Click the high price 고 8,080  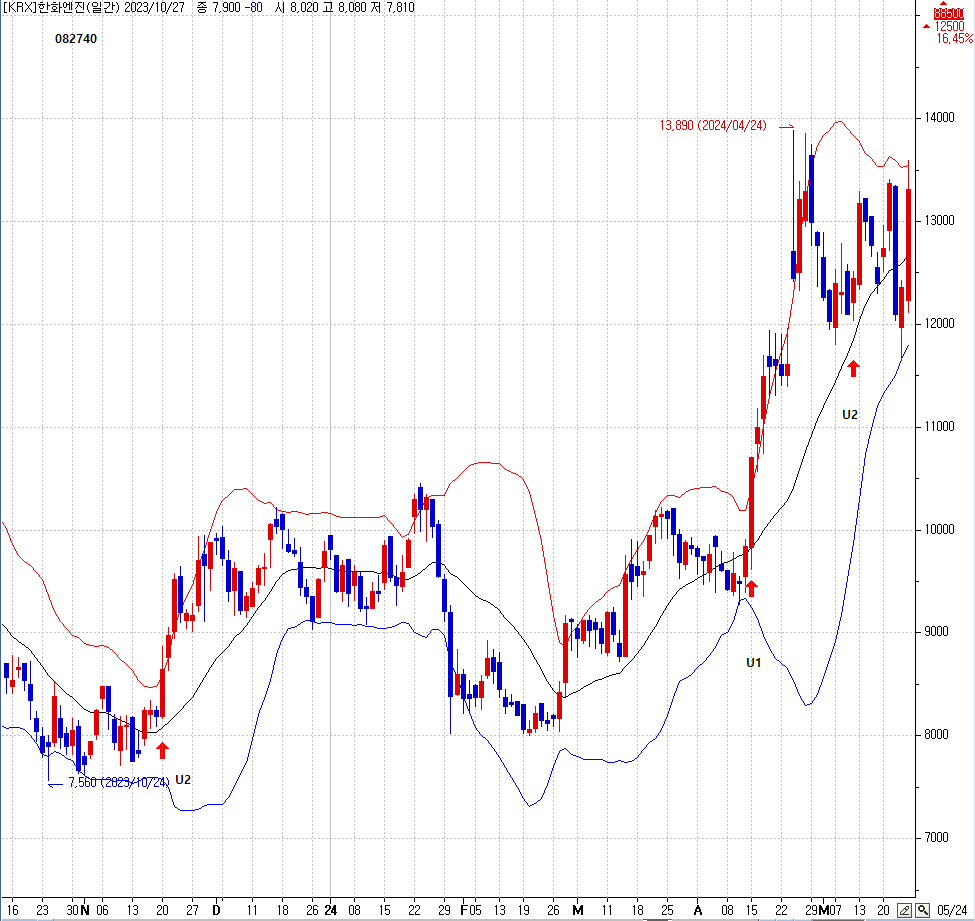click(344, 7)
